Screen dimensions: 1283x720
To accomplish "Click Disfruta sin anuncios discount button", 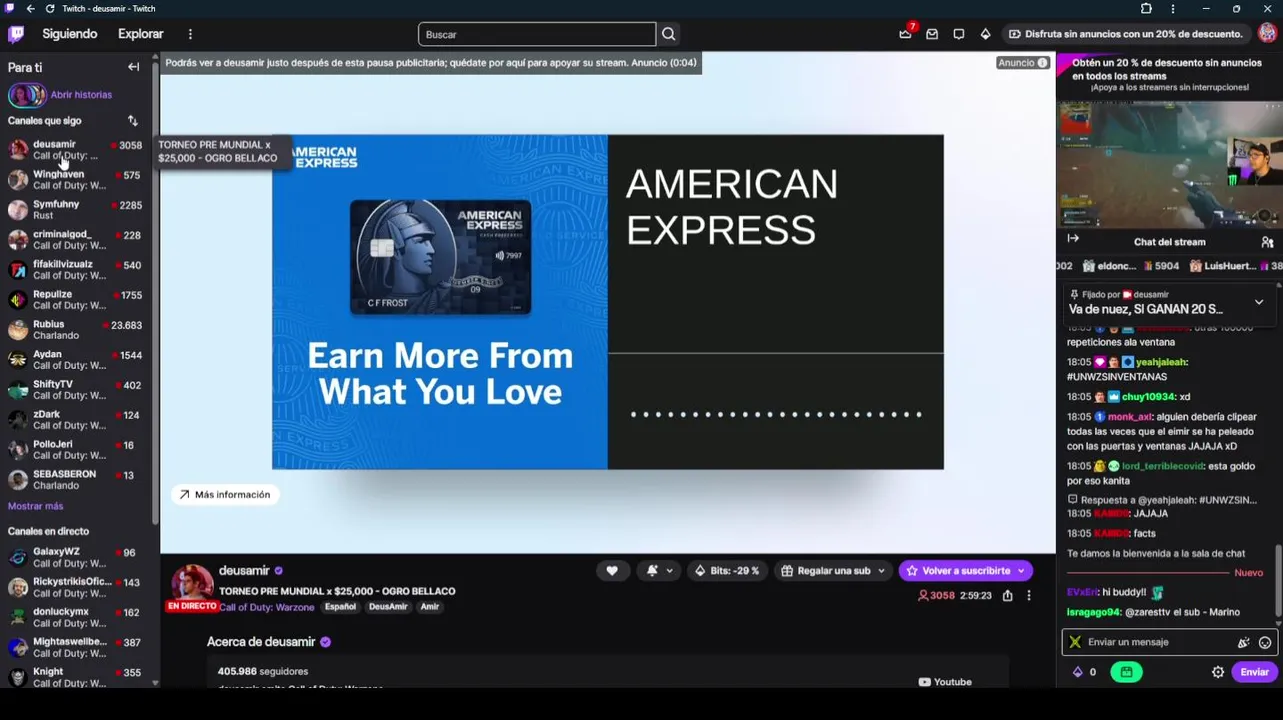I will (x=1125, y=34).
